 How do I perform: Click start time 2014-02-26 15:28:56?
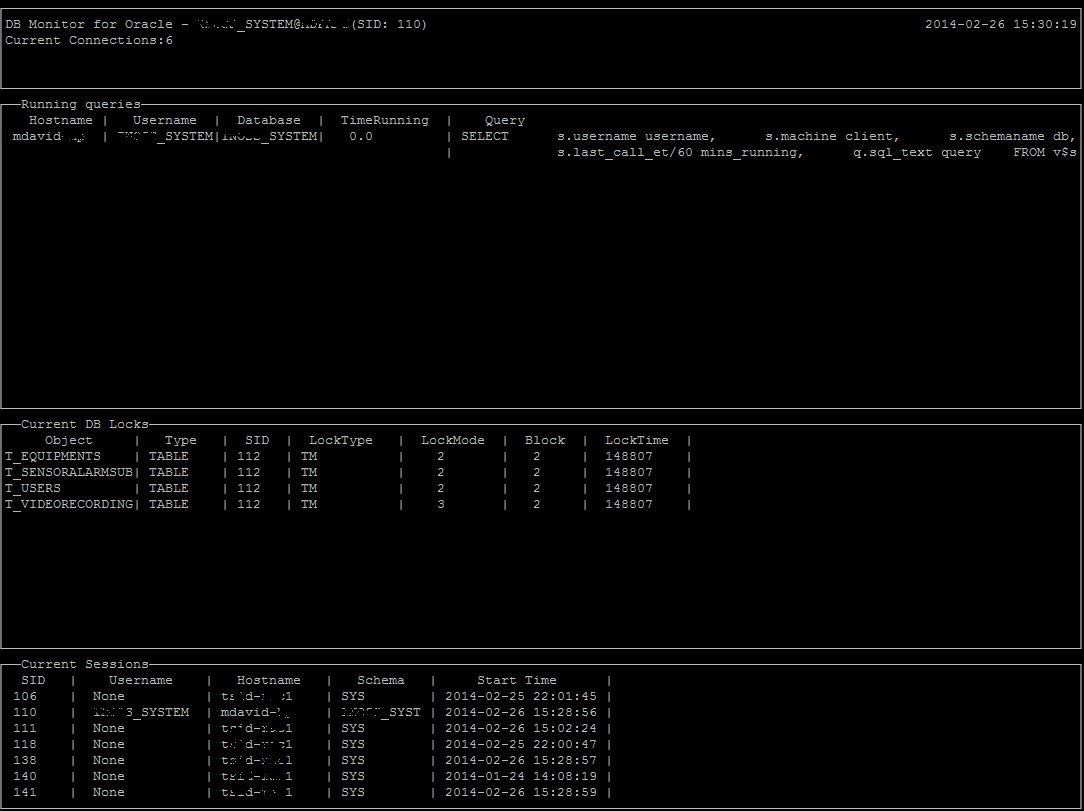[x=521, y=712]
